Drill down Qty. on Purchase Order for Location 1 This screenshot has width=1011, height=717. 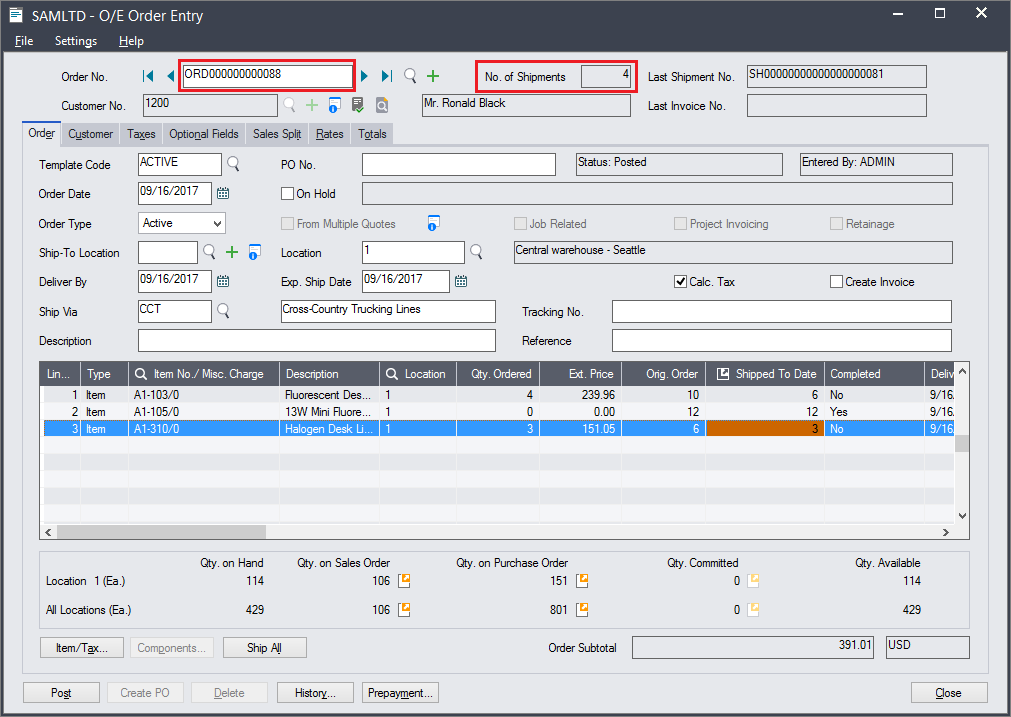(x=582, y=580)
